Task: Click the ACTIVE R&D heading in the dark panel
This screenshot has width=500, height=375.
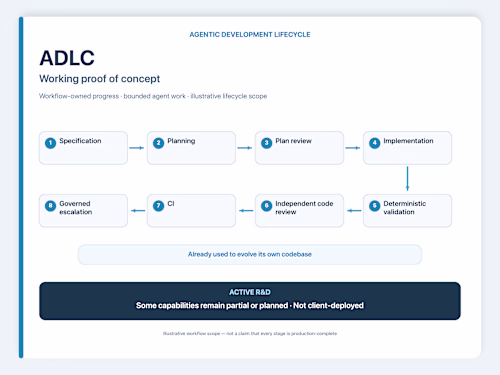Action: 250,292
